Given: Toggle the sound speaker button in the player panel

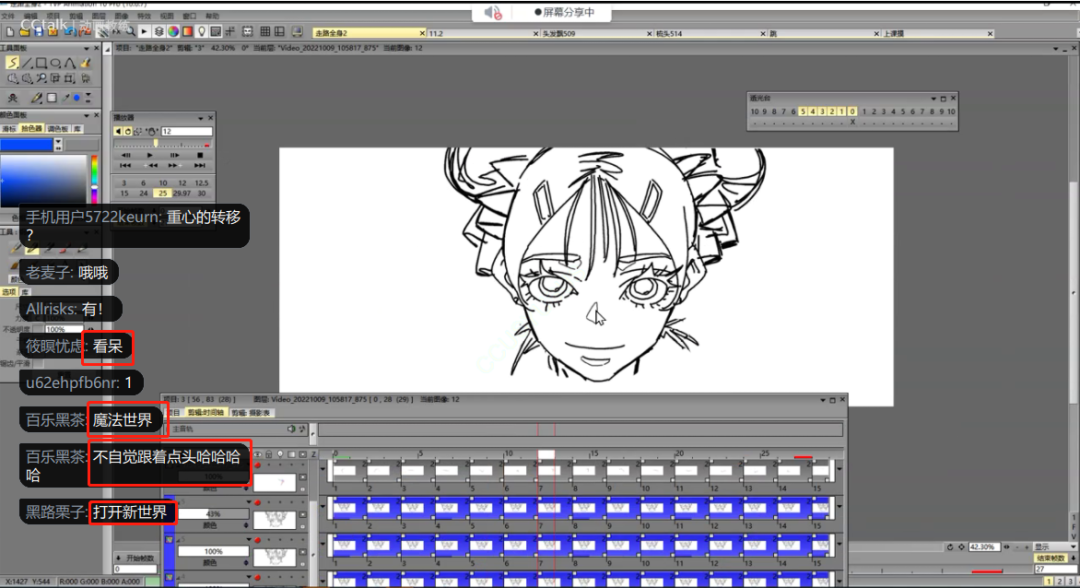Looking at the screenshot, I should click(118, 132).
